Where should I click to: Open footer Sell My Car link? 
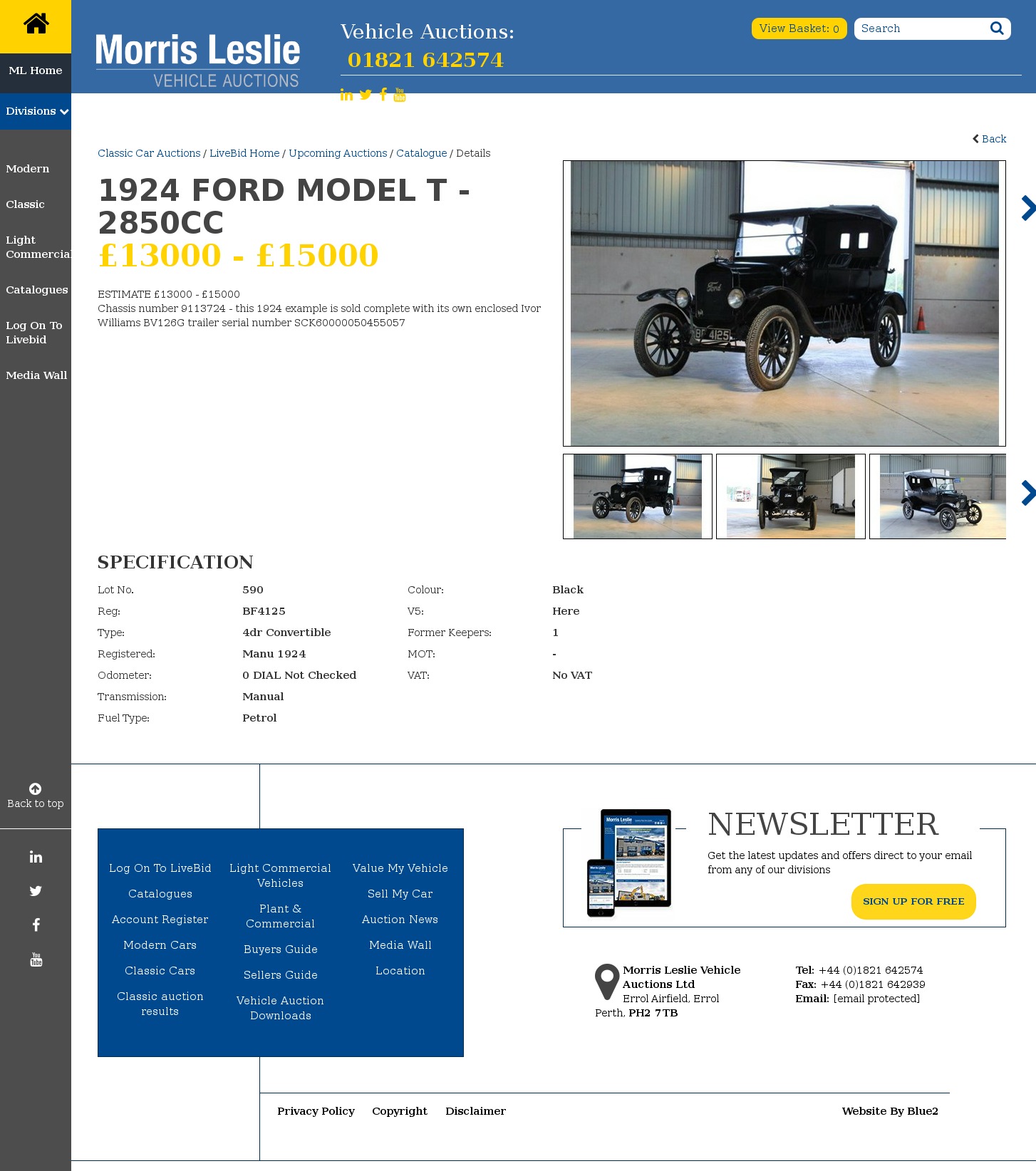(400, 894)
